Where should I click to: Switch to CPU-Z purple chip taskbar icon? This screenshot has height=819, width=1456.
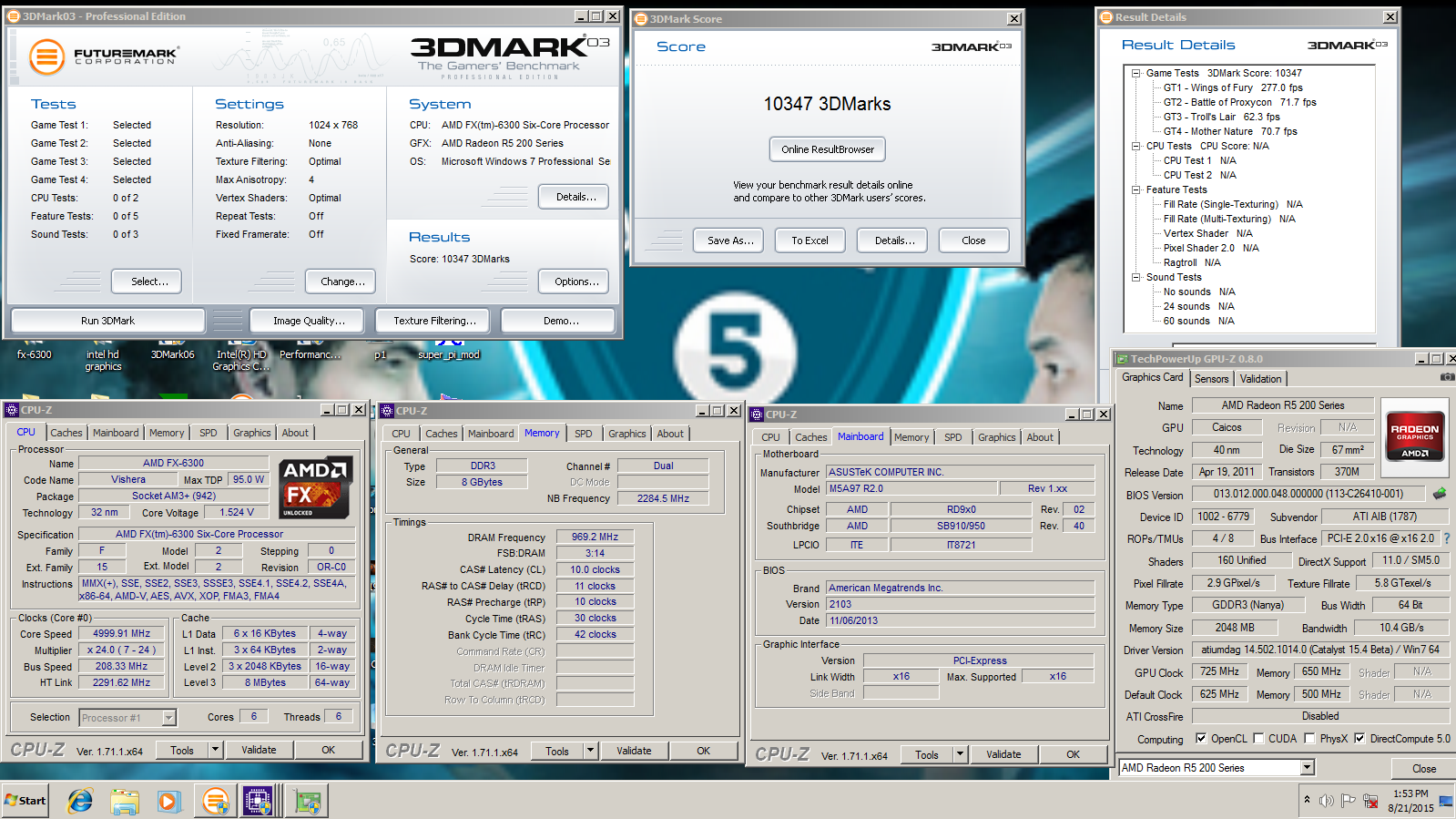tap(259, 802)
